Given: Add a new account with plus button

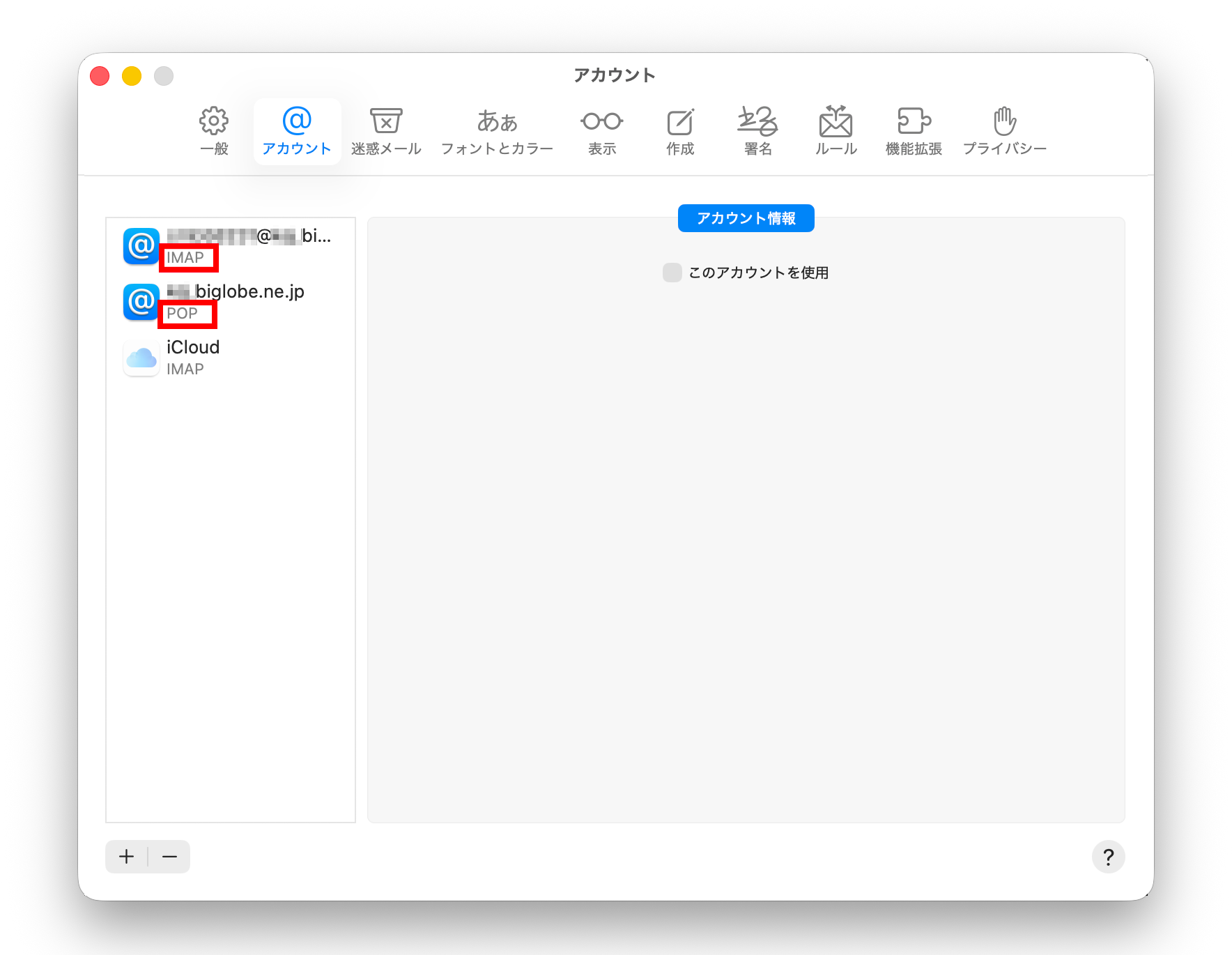Looking at the screenshot, I should (127, 857).
